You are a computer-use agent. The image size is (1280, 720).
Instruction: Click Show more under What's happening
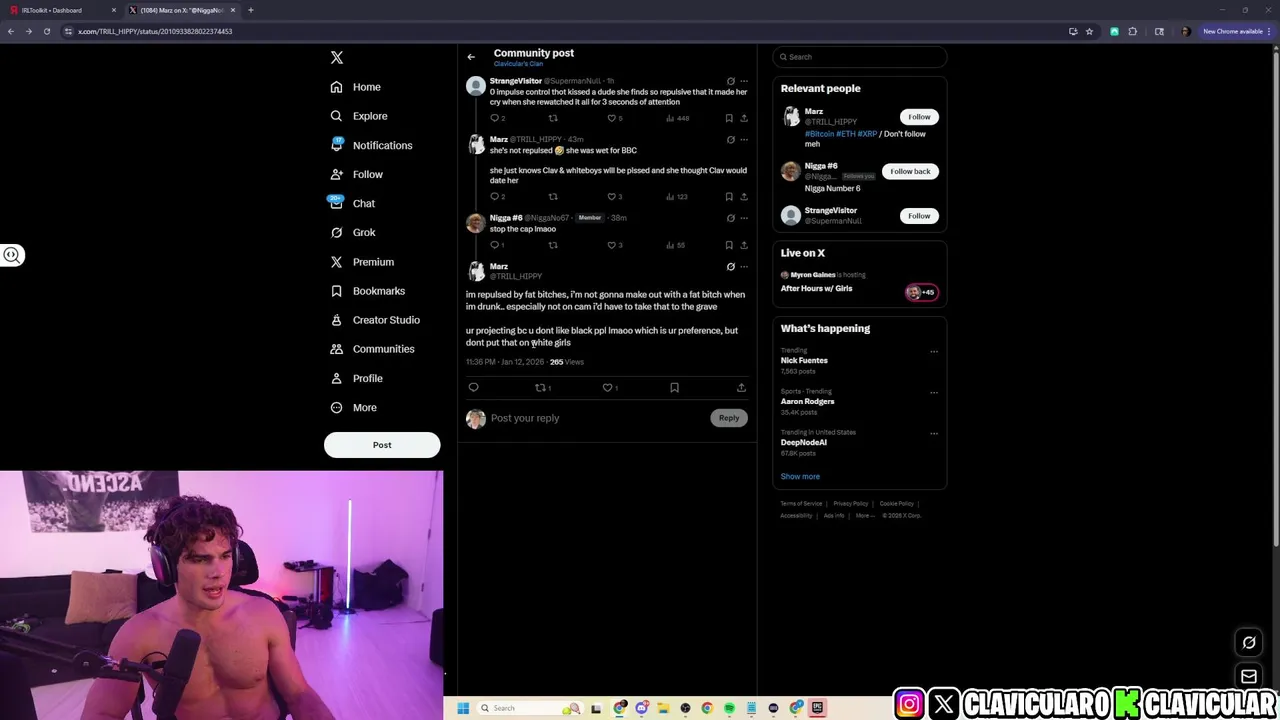pos(800,477)
